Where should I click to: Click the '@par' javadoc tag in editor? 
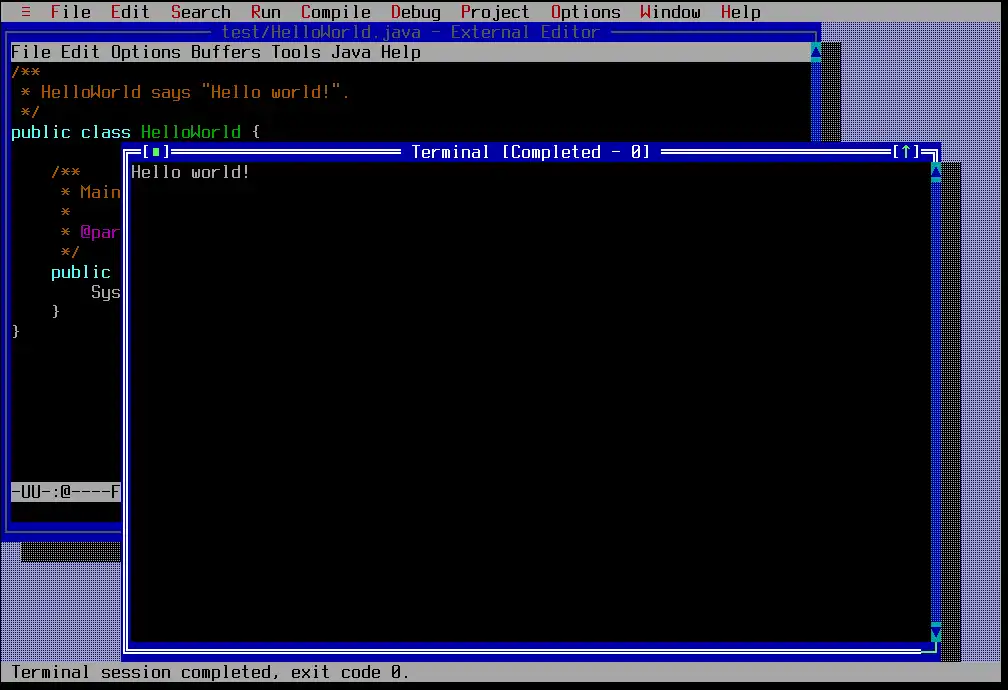tap(100, 232)
